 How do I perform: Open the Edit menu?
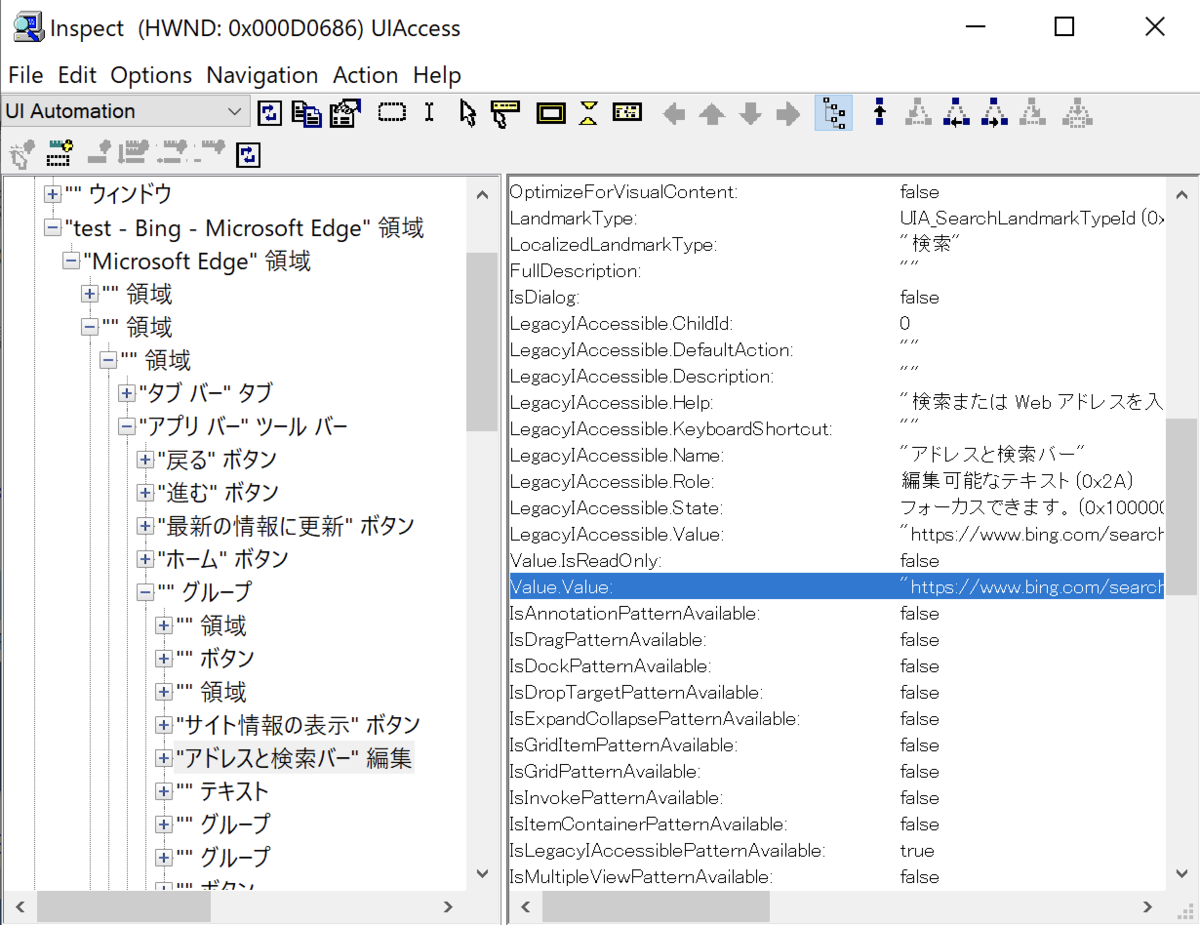(77, 75)
